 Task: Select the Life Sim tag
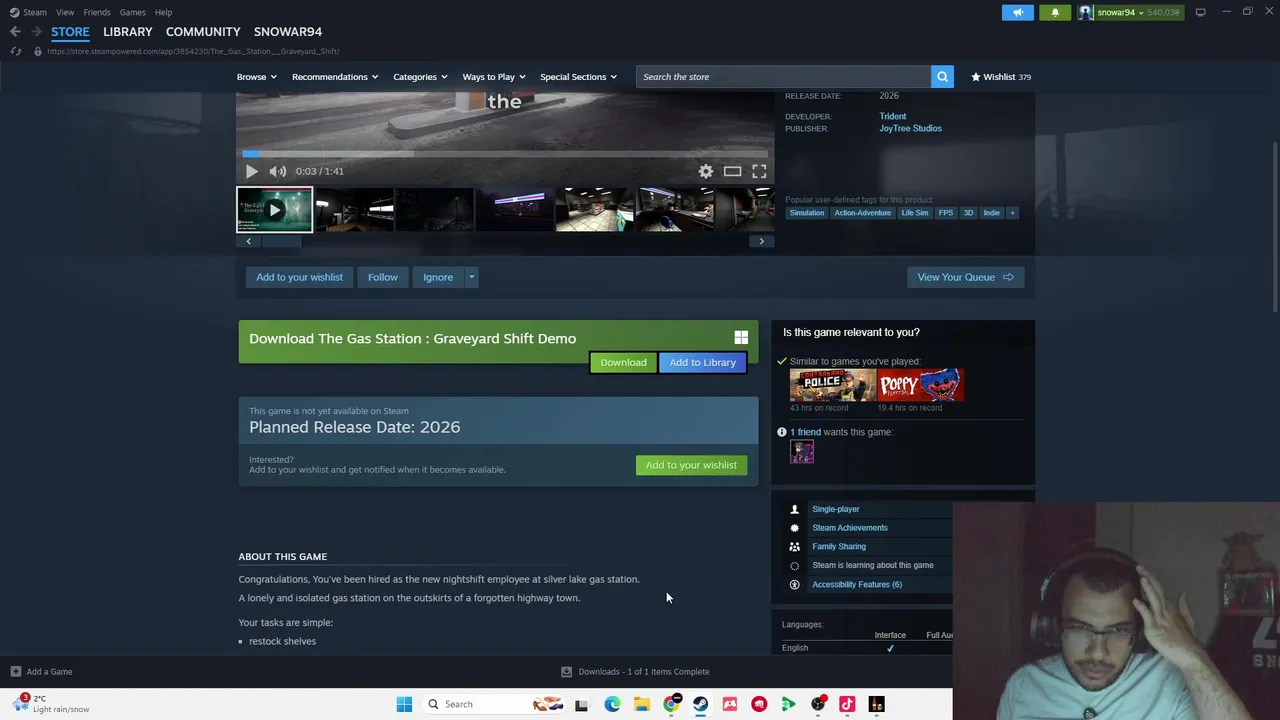(x=914, y=213)
